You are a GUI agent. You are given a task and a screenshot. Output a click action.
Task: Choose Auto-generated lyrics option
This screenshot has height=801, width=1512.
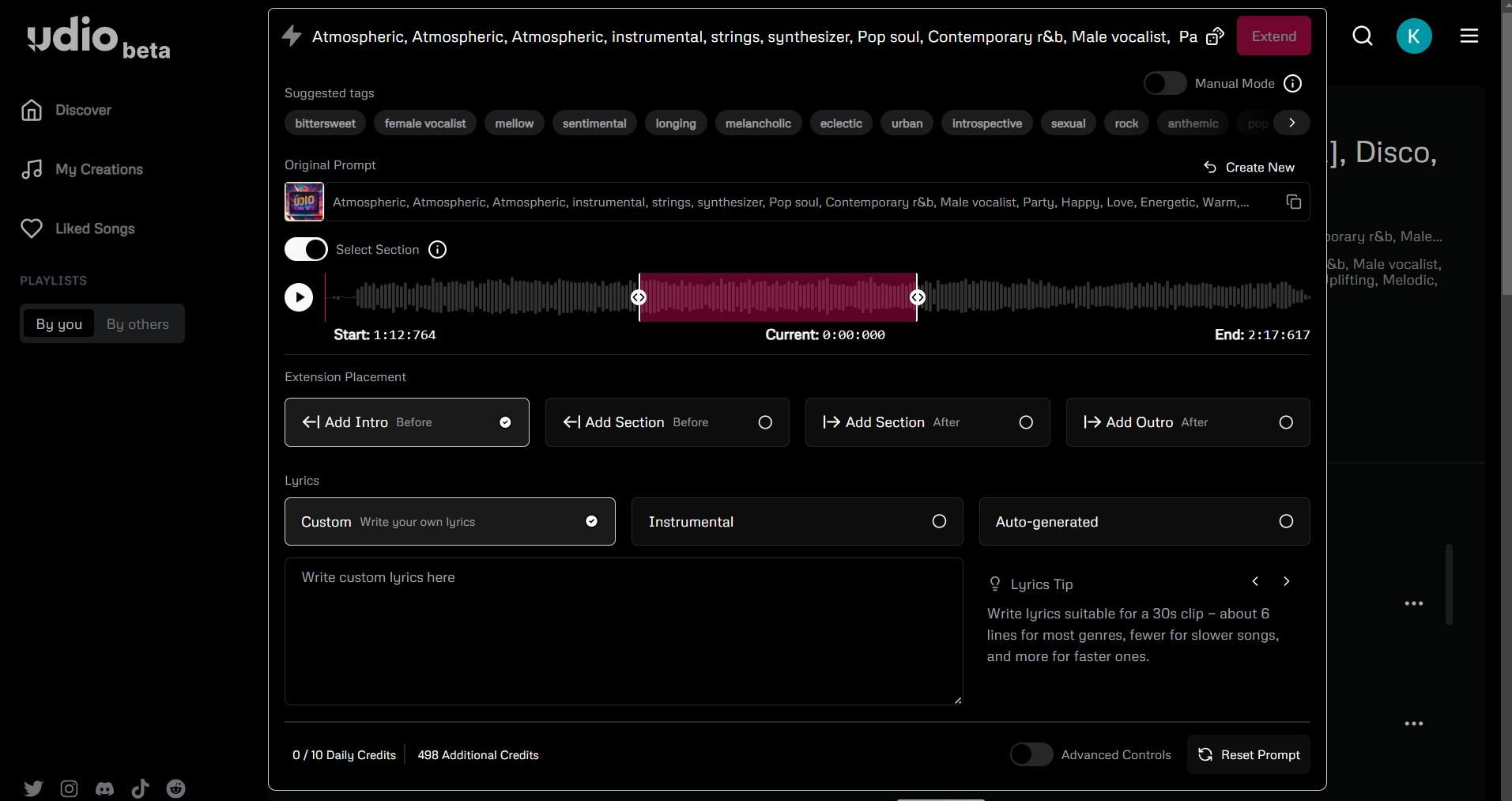pos(1144,521)
